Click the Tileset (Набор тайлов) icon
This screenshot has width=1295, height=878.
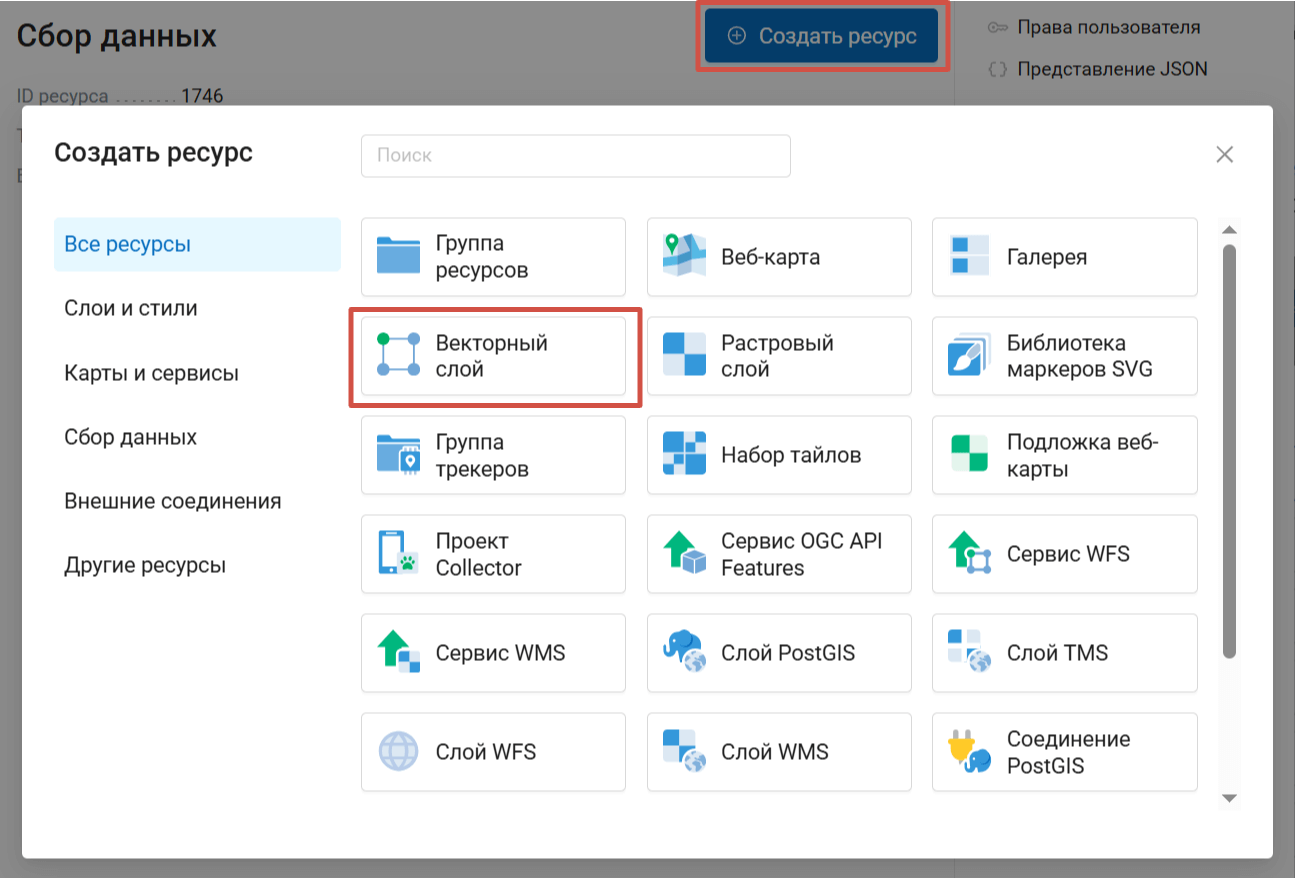pos(684,455)
